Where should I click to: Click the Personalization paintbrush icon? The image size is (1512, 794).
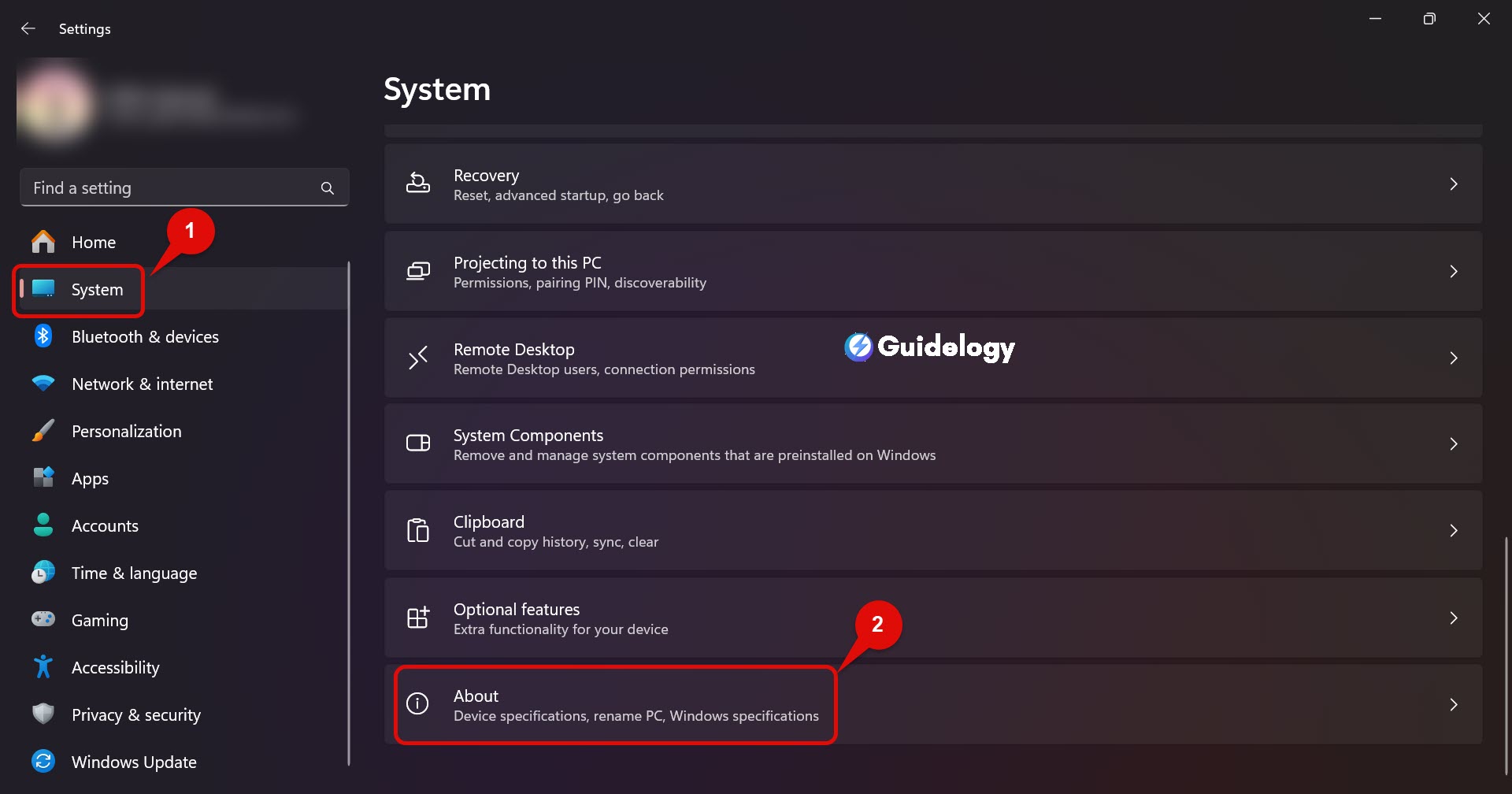click(x=43, y=431)
